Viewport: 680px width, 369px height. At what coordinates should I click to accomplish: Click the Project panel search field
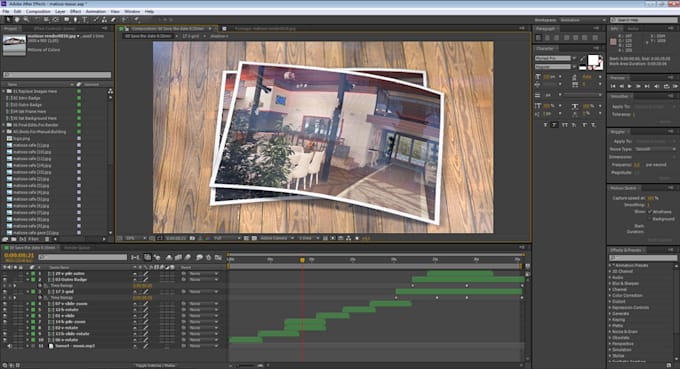click(x=57, y=75)
